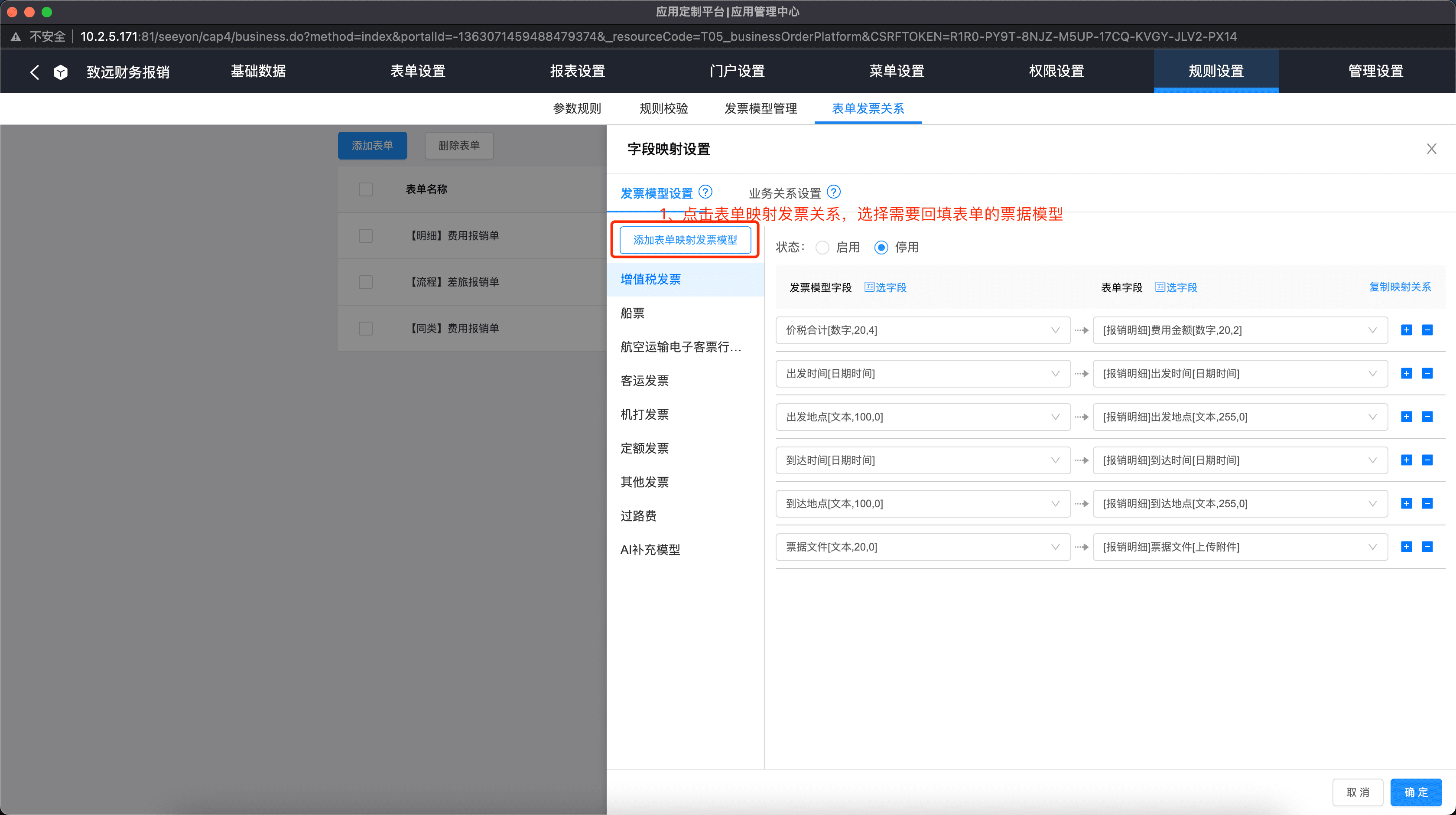Open the 表单设置 top menu
Viewport: 1456px width, 815px height.
418,71
